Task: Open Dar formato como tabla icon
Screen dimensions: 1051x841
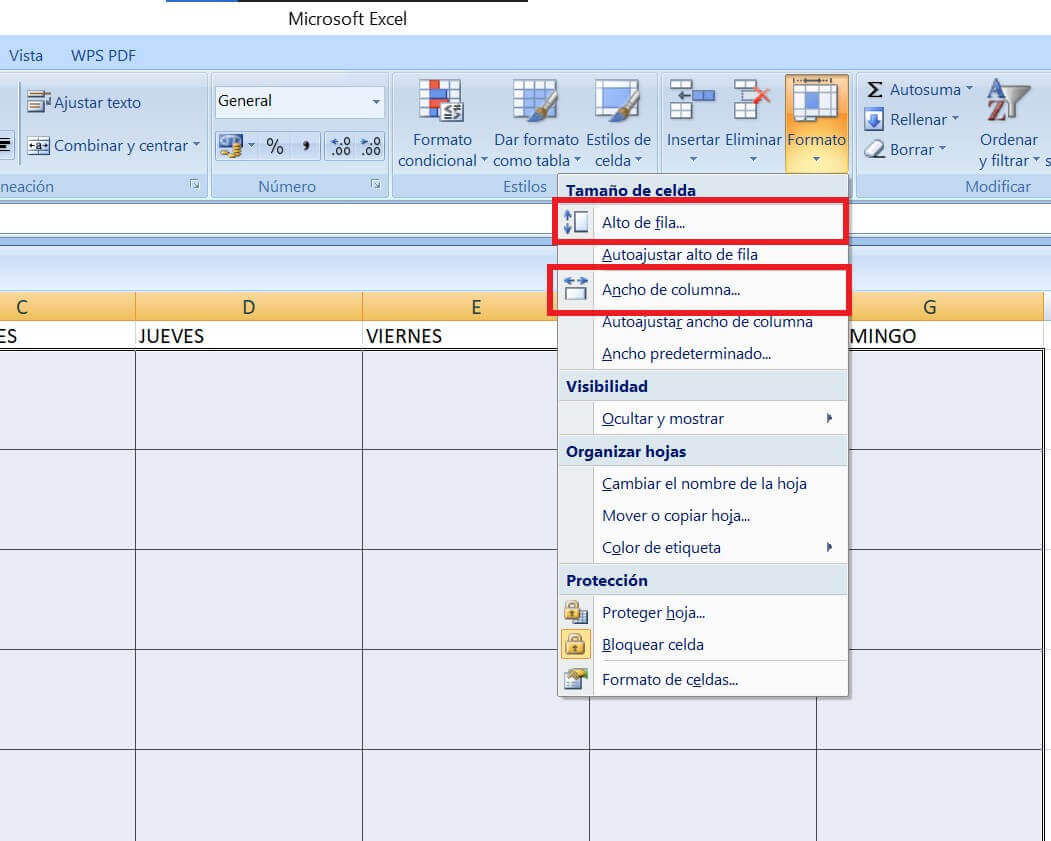Action: pyautogui.click(x=535, y=102)
